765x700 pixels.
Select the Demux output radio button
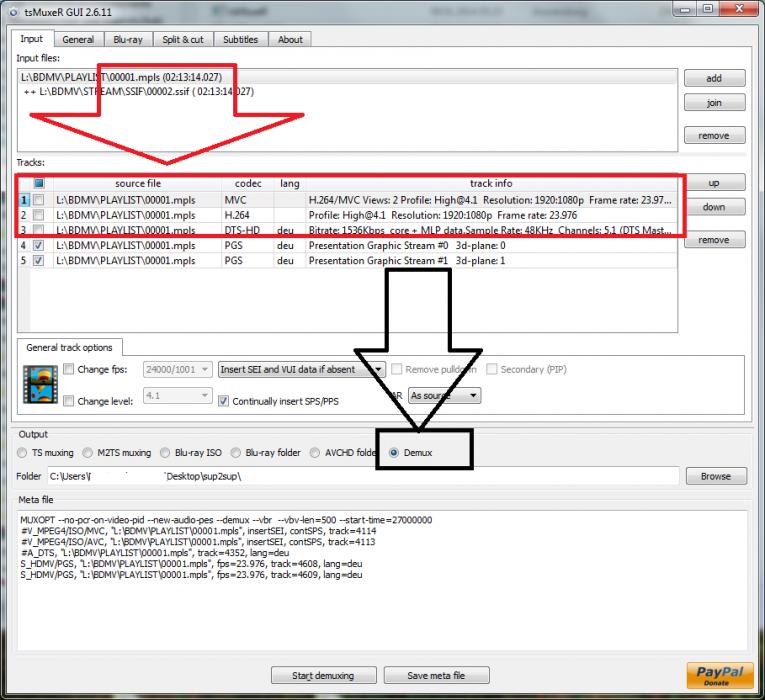[394, 453]
